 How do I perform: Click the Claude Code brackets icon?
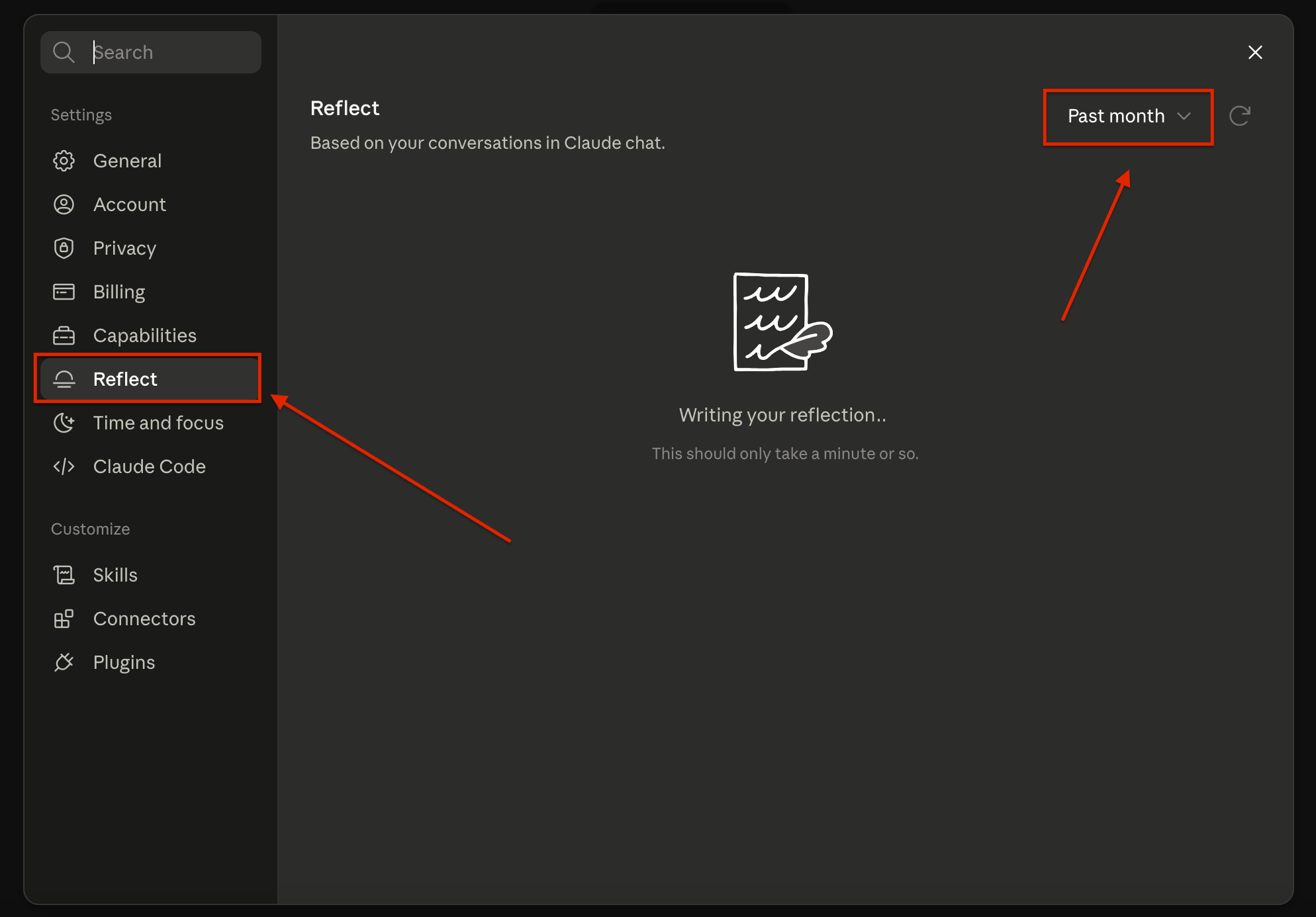pos(64,466)
